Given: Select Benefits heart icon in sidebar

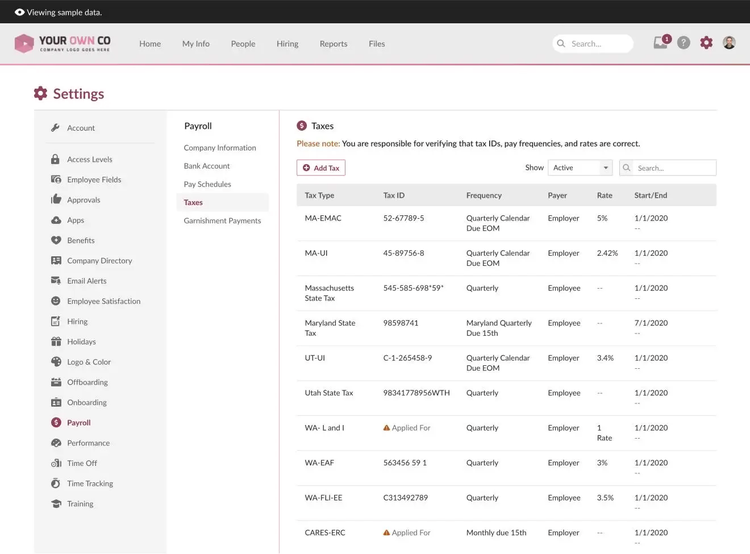Looking at the screenshot, I should tap(56, 240).
